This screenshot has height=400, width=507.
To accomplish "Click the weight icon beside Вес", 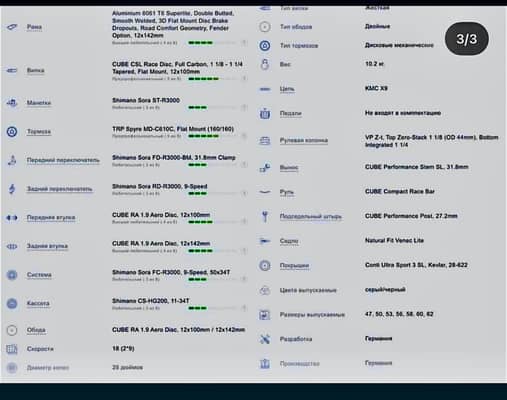I will [x=265, y=64].
